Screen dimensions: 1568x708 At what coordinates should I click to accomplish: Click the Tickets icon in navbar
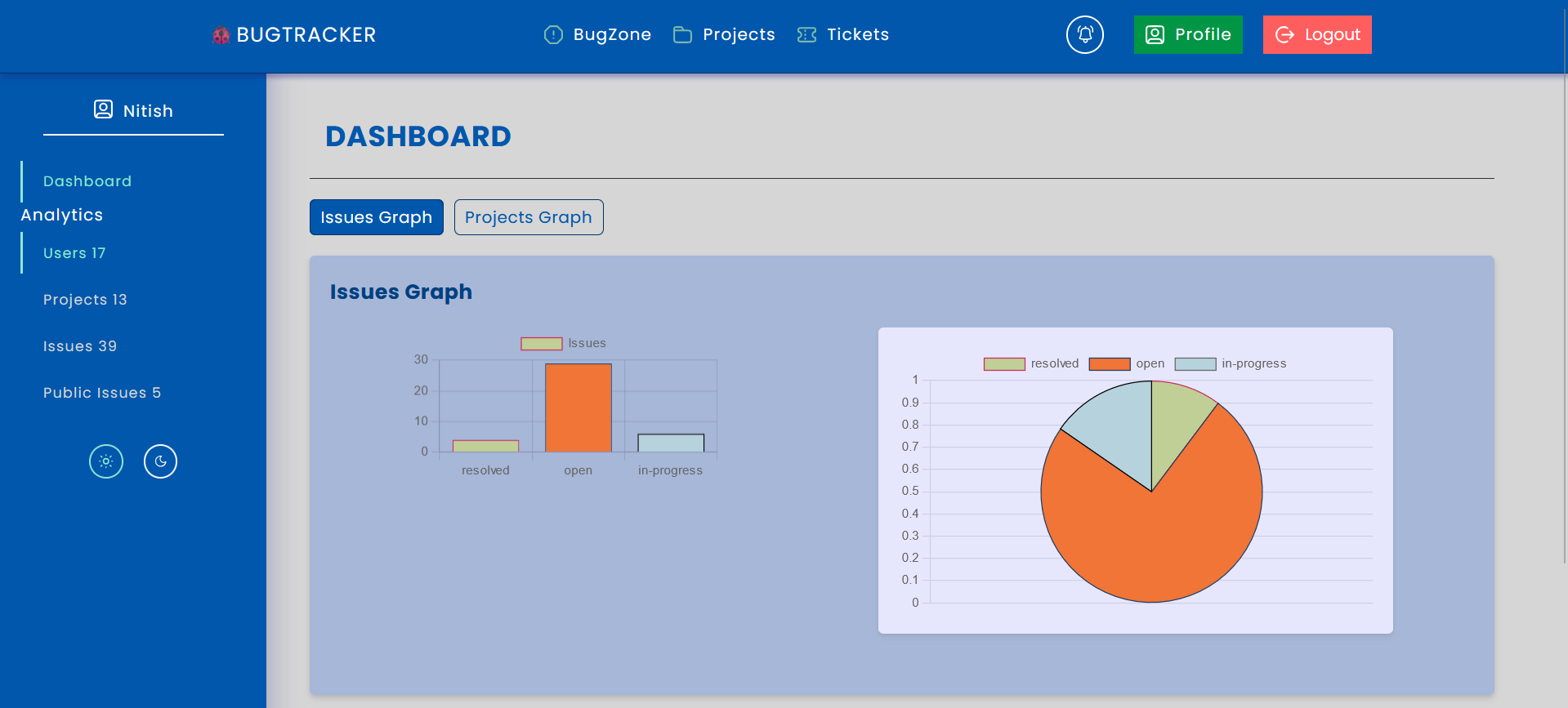pyautogui.click(x=806, y=34)
